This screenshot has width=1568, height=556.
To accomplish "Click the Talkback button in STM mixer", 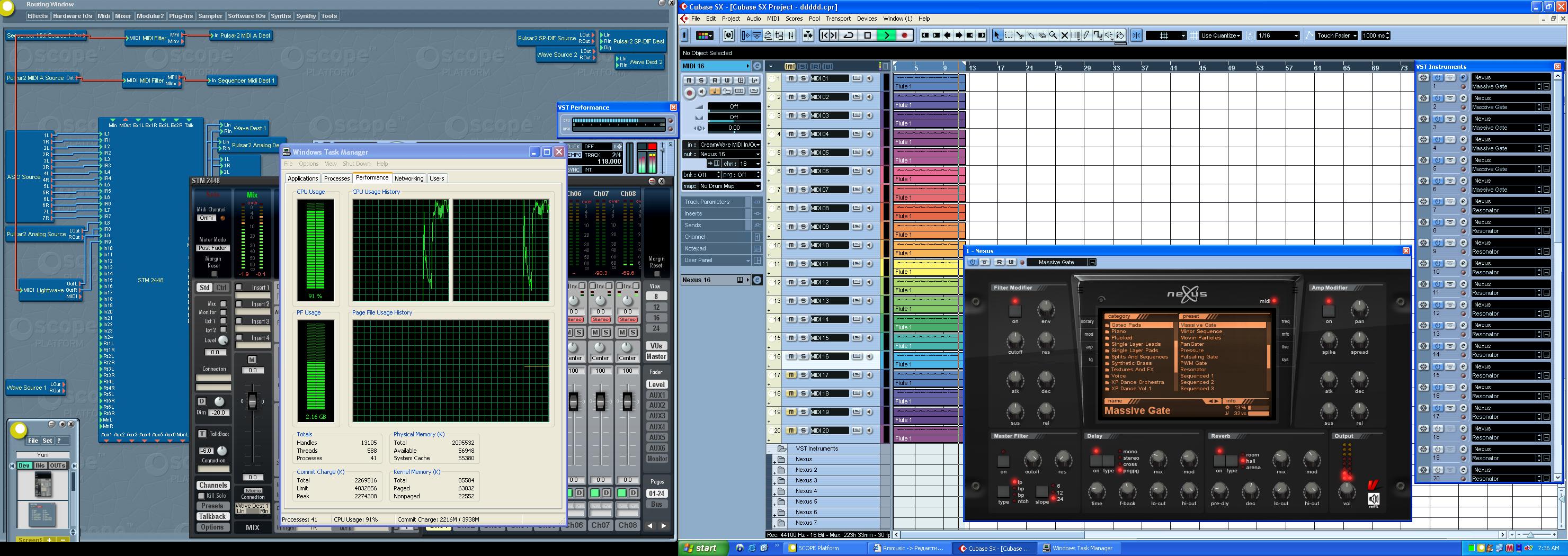I will [x=212, y=516].
